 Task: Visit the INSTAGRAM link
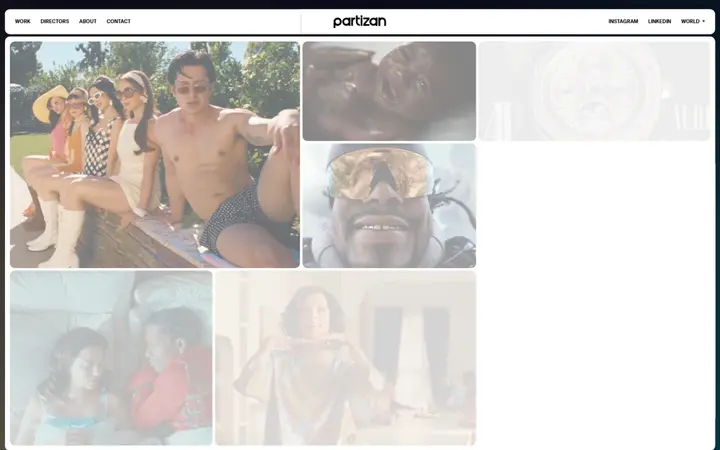[x=623, y=22]
